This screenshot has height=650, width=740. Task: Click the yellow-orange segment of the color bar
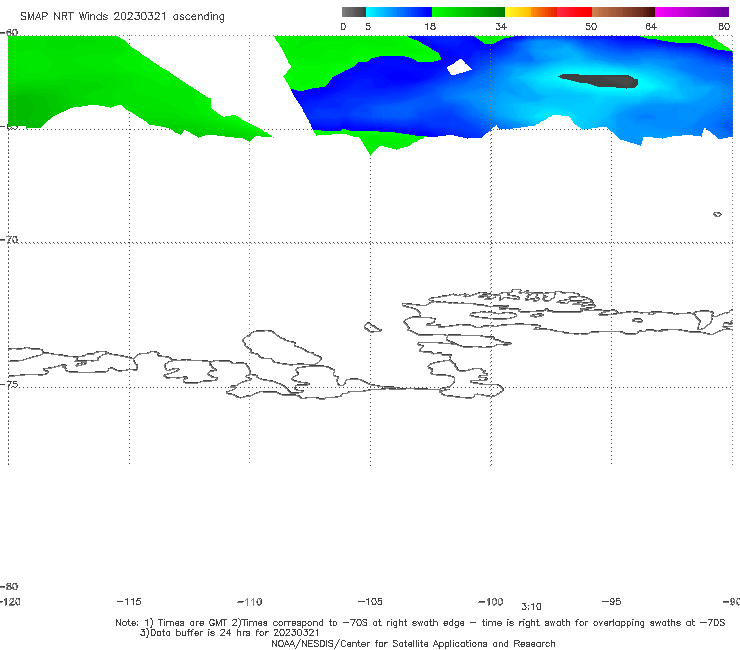click(531, 12)
